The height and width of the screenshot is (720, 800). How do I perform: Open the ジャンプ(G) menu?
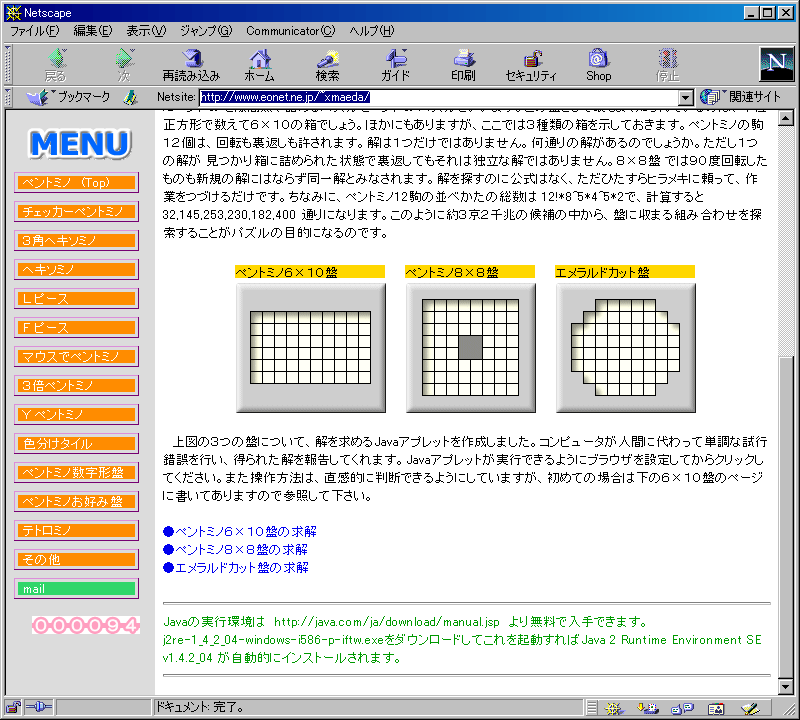(x=206, y=31)
